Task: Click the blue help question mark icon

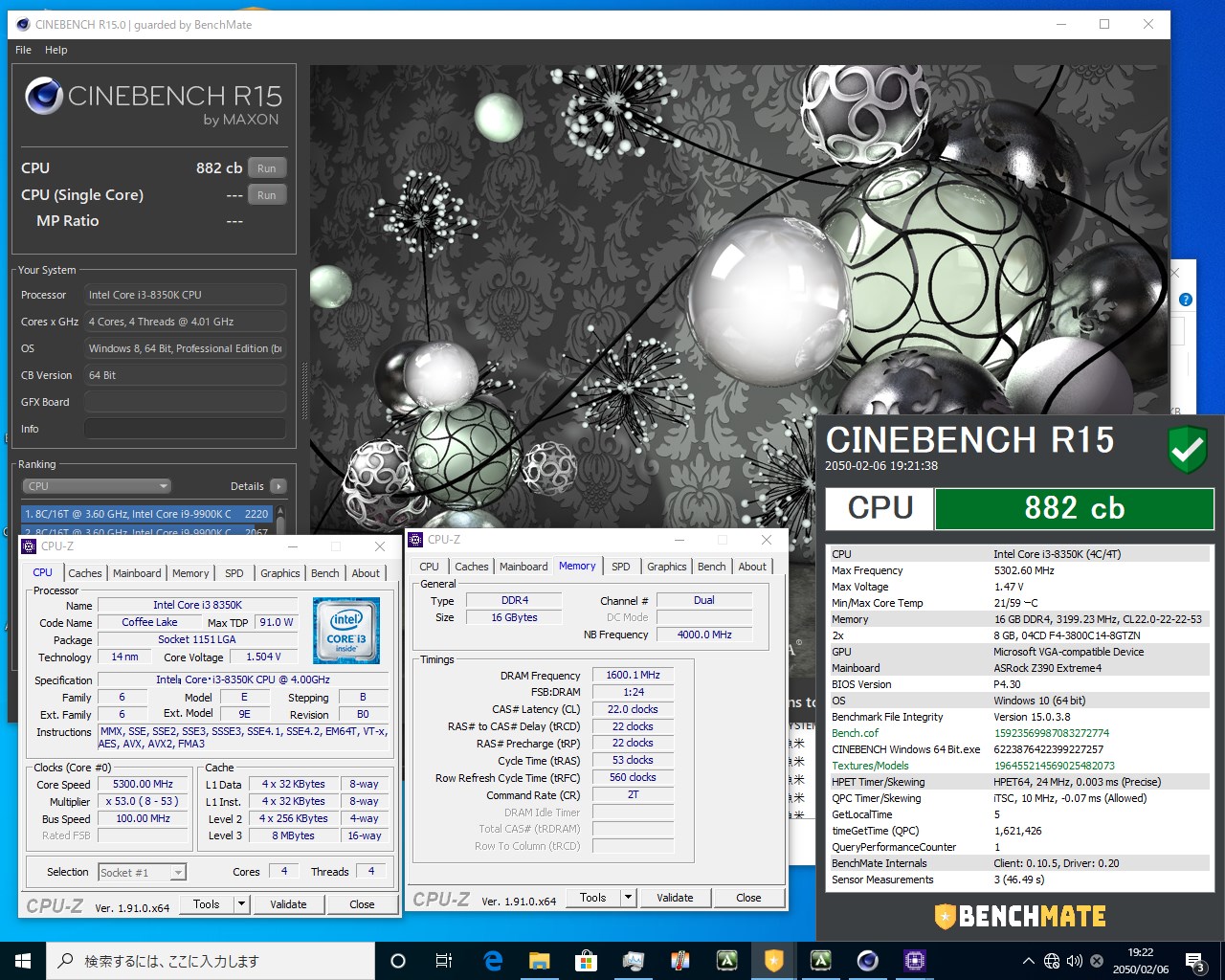Action: [x=1186, y=300]
